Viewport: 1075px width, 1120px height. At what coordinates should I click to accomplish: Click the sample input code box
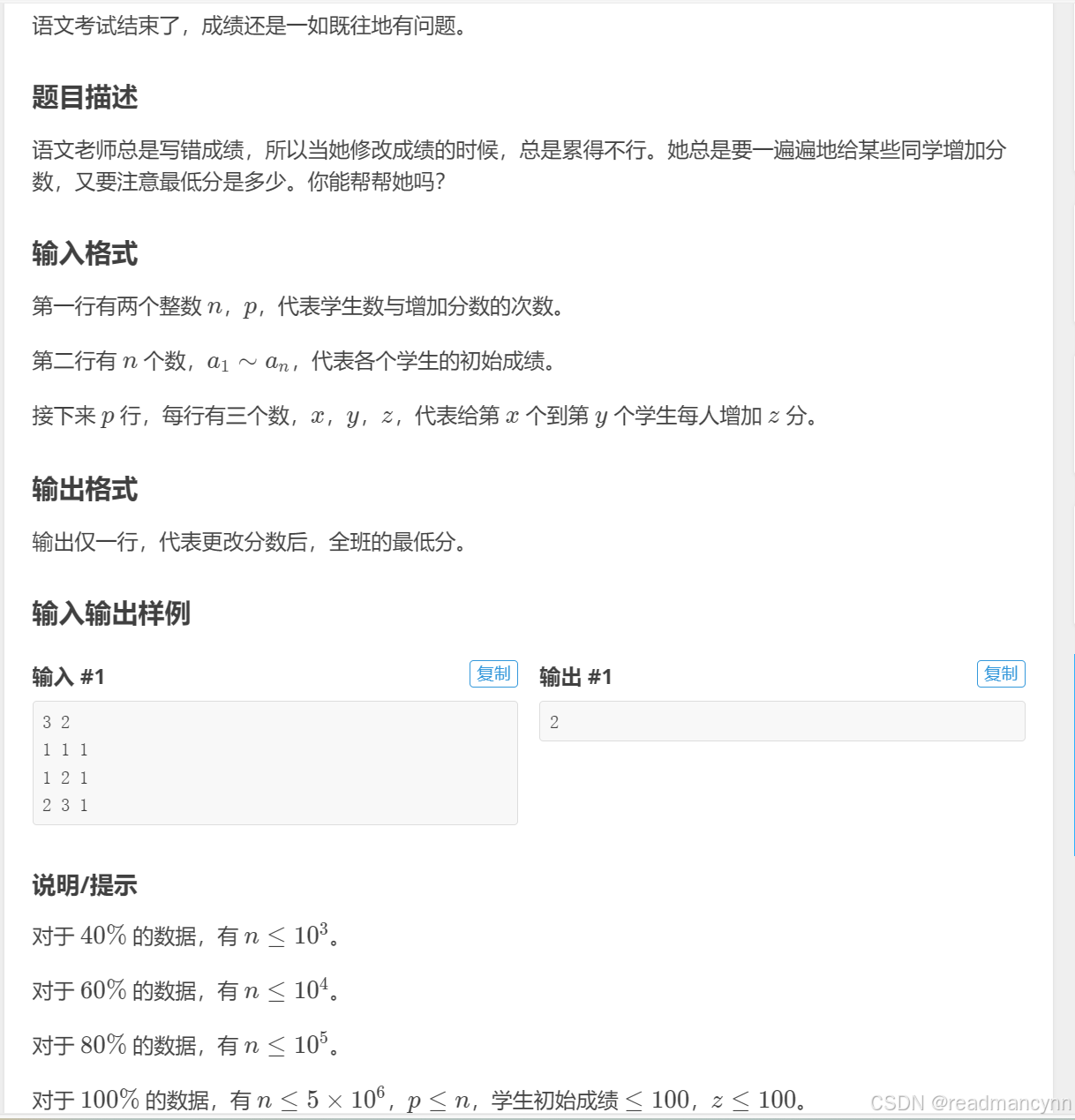point(275,763)
